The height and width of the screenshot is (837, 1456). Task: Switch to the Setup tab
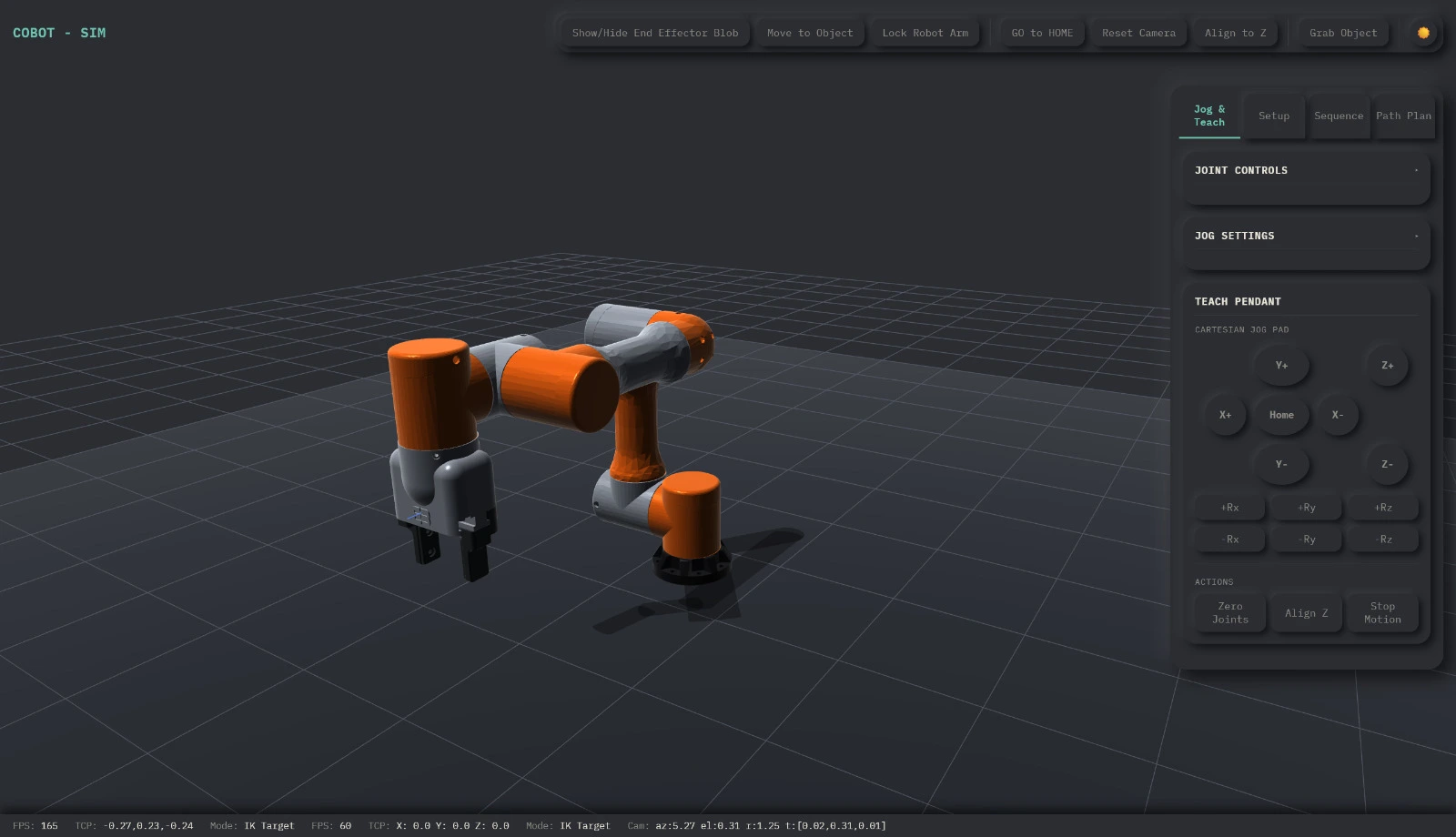pos(1274,116)
